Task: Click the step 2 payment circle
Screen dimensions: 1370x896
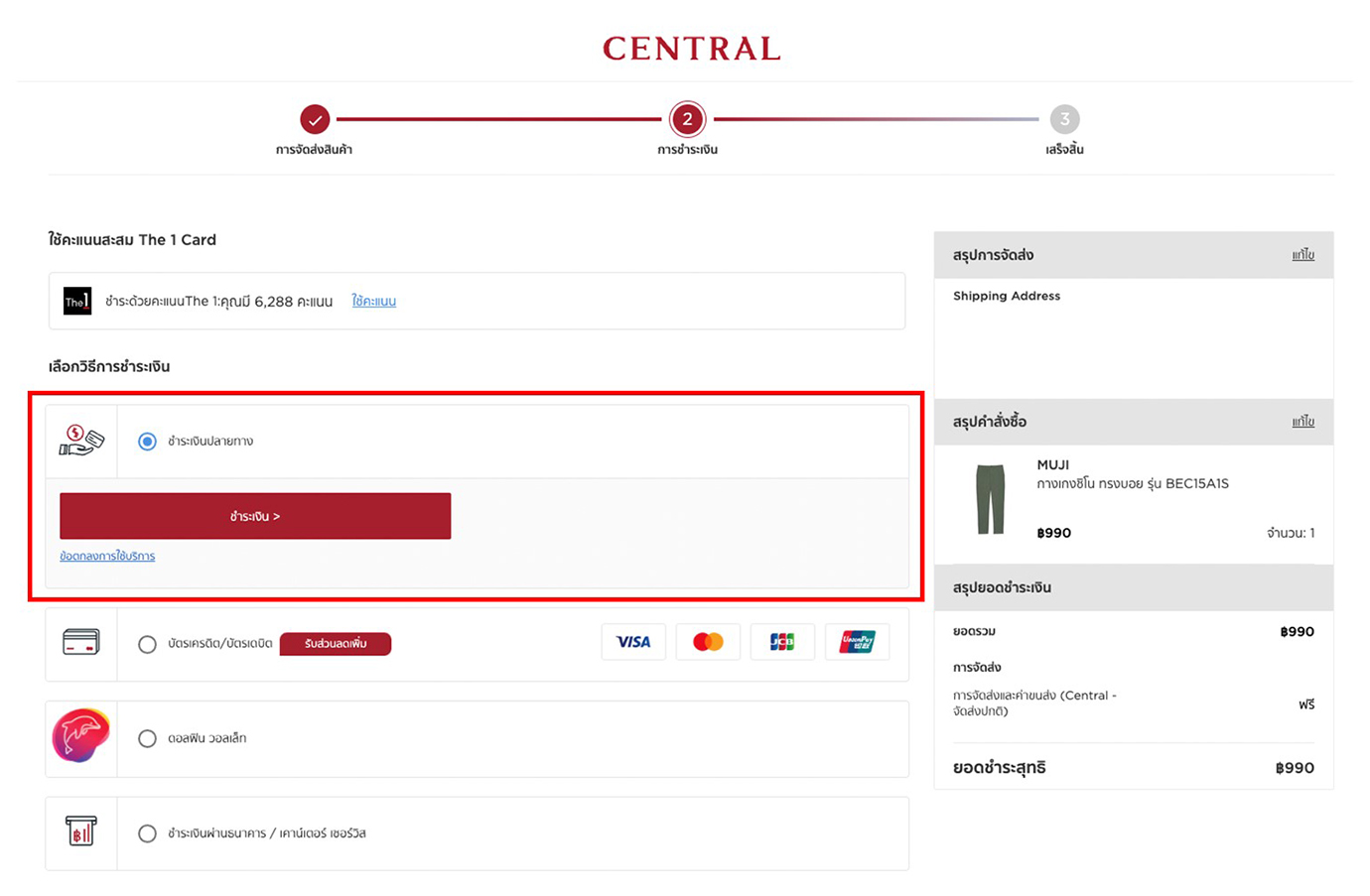Action: (687, 119)
